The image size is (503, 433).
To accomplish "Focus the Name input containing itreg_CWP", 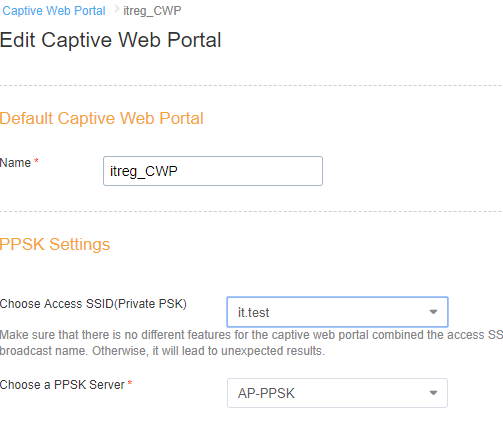I will [213, 171].
